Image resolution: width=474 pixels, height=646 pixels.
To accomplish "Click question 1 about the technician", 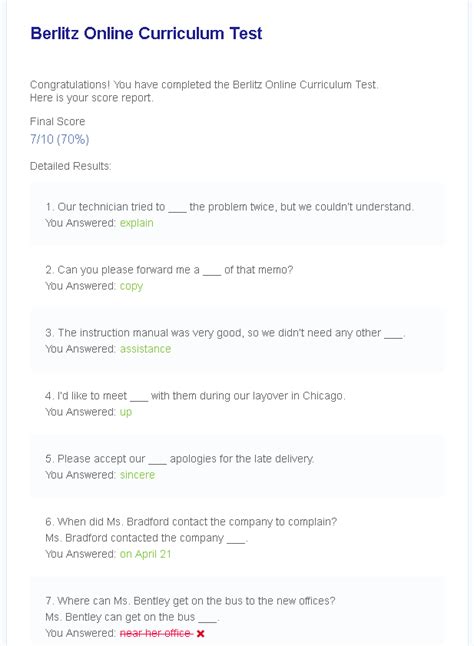I will (x=230, y=207).
